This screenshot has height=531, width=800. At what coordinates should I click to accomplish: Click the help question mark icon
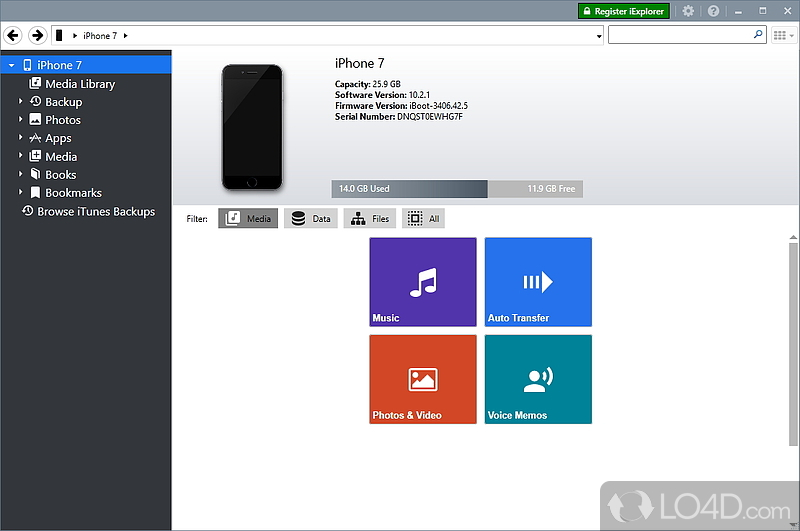point(713,11)
